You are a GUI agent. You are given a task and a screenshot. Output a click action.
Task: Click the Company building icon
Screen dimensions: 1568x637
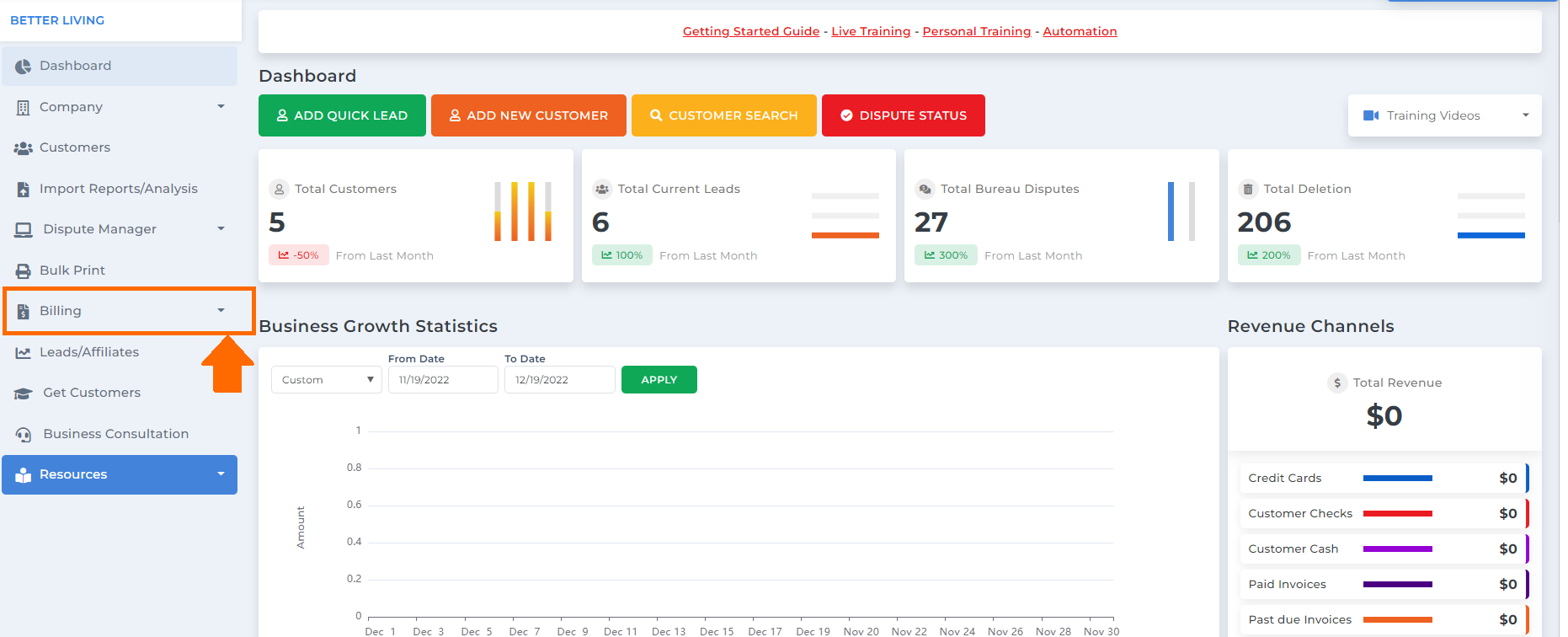[23, 108]
